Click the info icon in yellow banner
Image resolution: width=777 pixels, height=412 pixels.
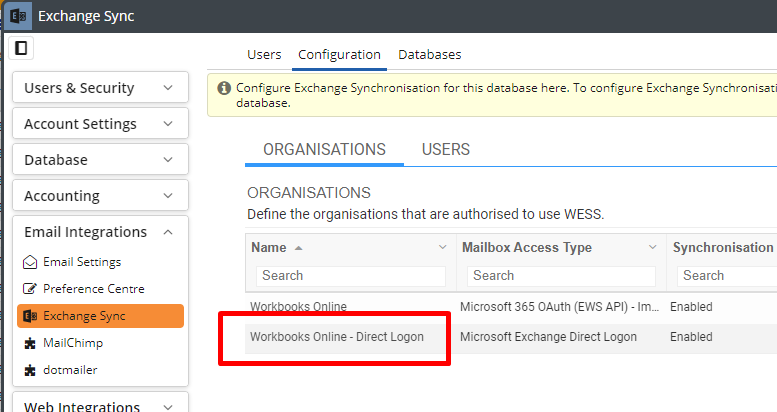[224, 88]
